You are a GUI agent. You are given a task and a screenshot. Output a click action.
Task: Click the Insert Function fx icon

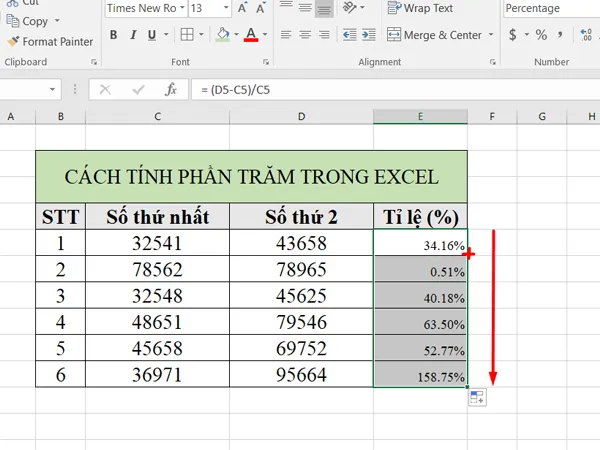171,89
